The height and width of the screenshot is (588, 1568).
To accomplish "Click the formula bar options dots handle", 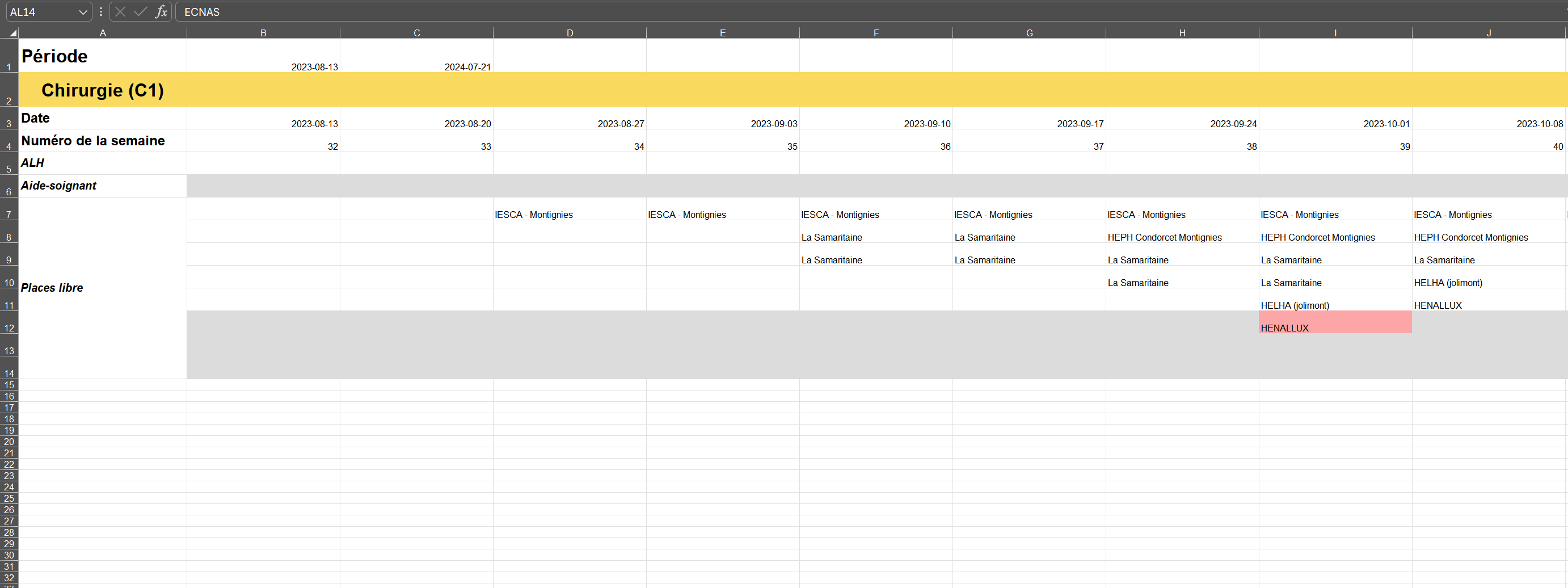I will click(x=101, y=11).
